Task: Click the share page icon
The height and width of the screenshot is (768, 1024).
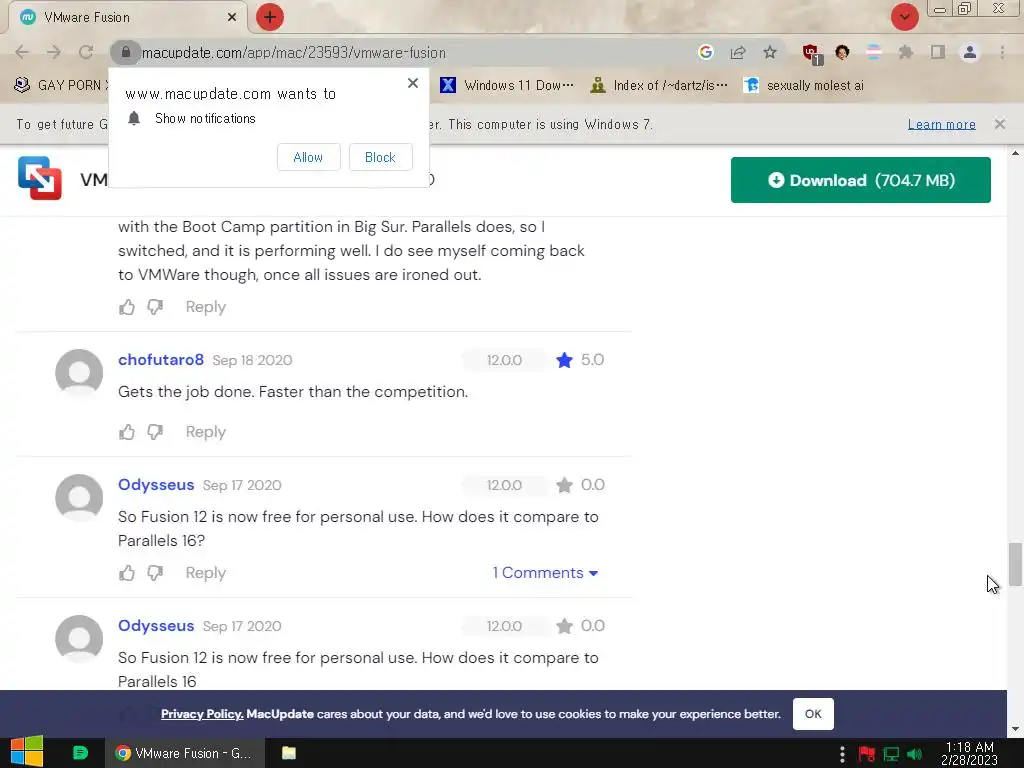Action: point(738,52)
